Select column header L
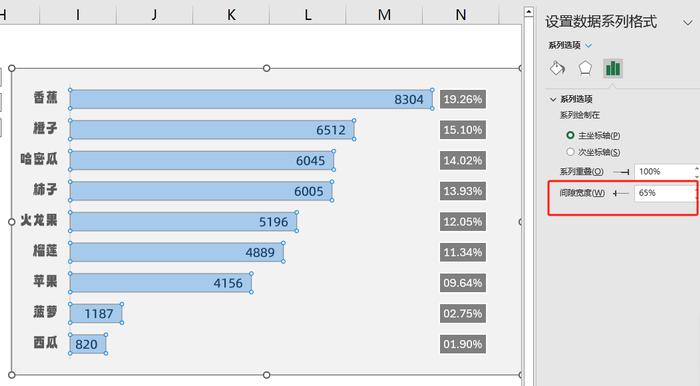Viewport: 700px width, 386px height. tap(308, 15)
